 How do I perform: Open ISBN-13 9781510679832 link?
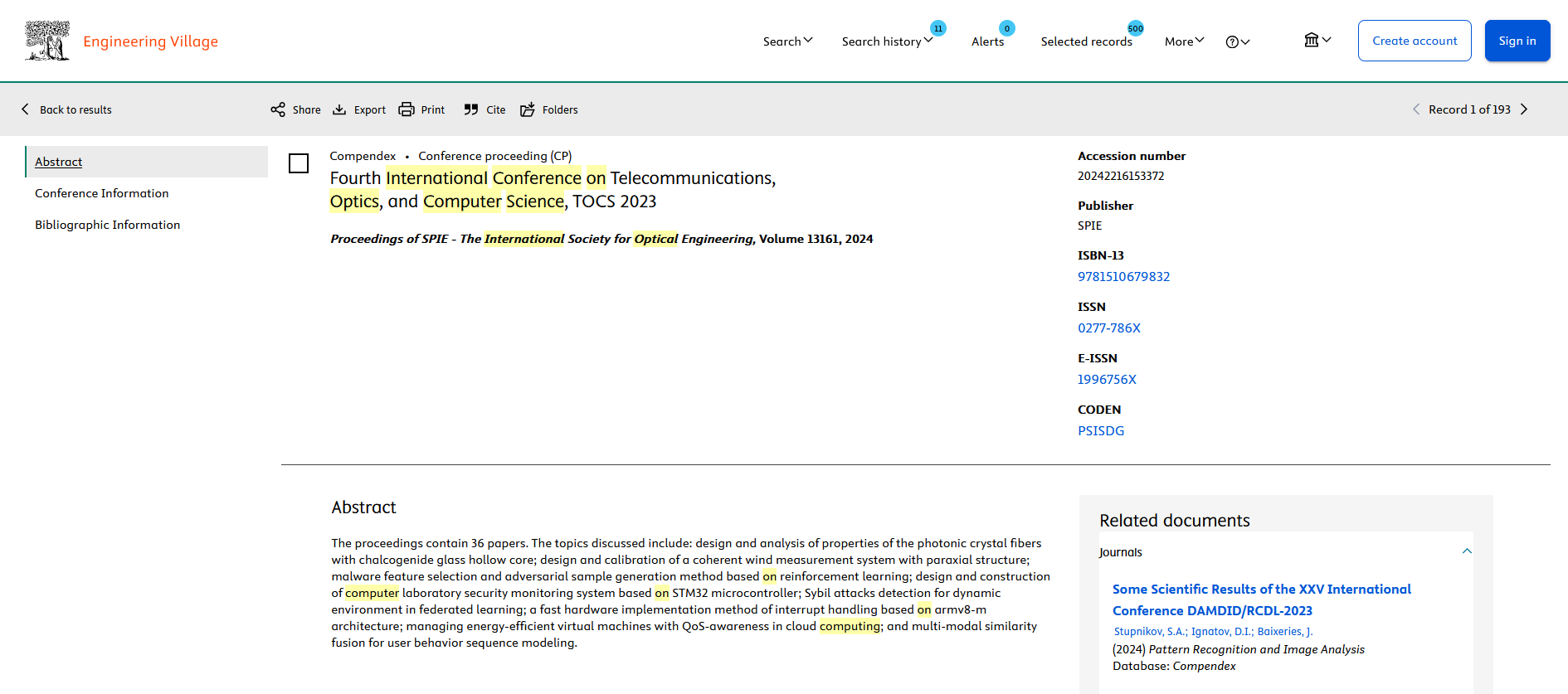1123,277
